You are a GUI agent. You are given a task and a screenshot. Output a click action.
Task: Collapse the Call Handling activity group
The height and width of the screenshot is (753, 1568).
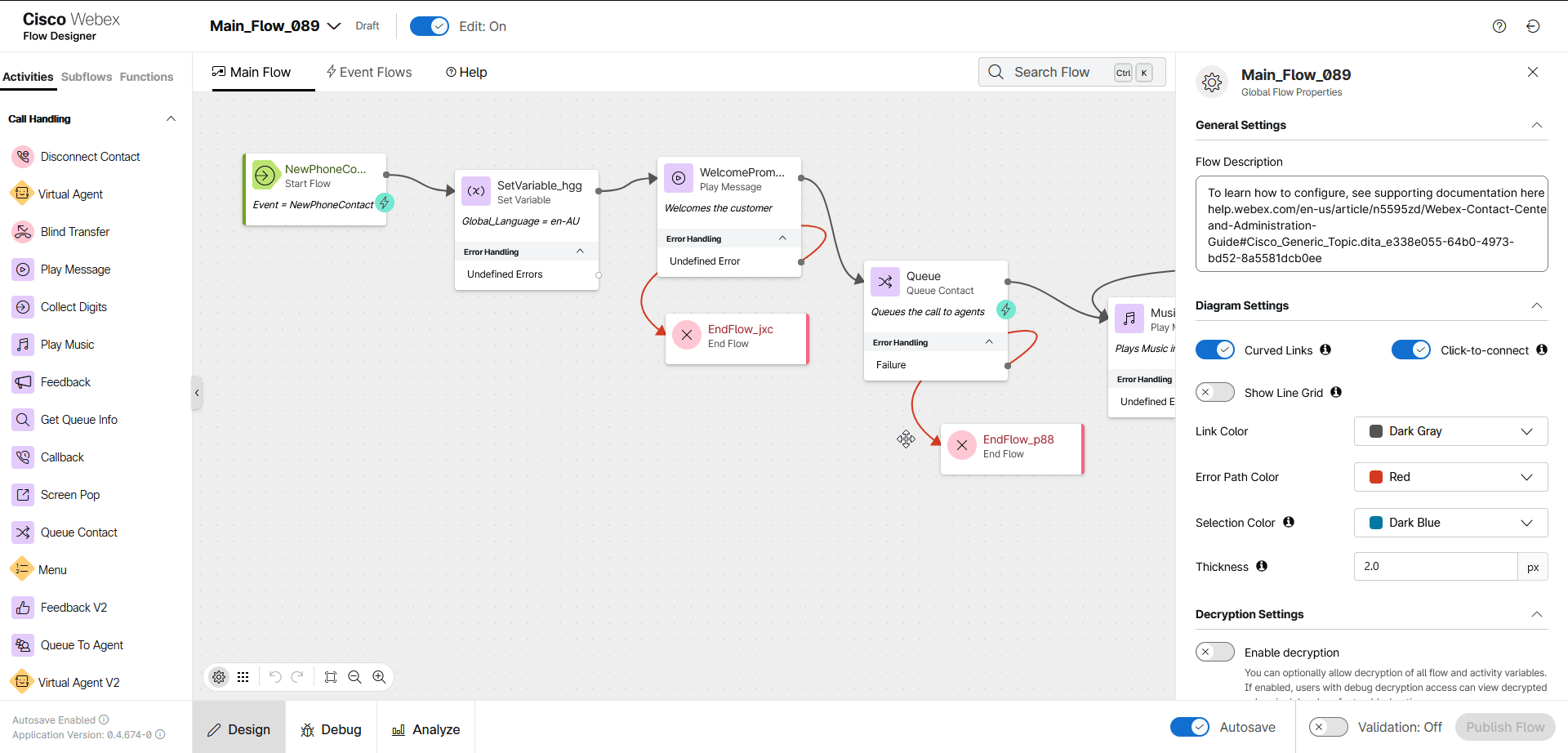[171, 118]
